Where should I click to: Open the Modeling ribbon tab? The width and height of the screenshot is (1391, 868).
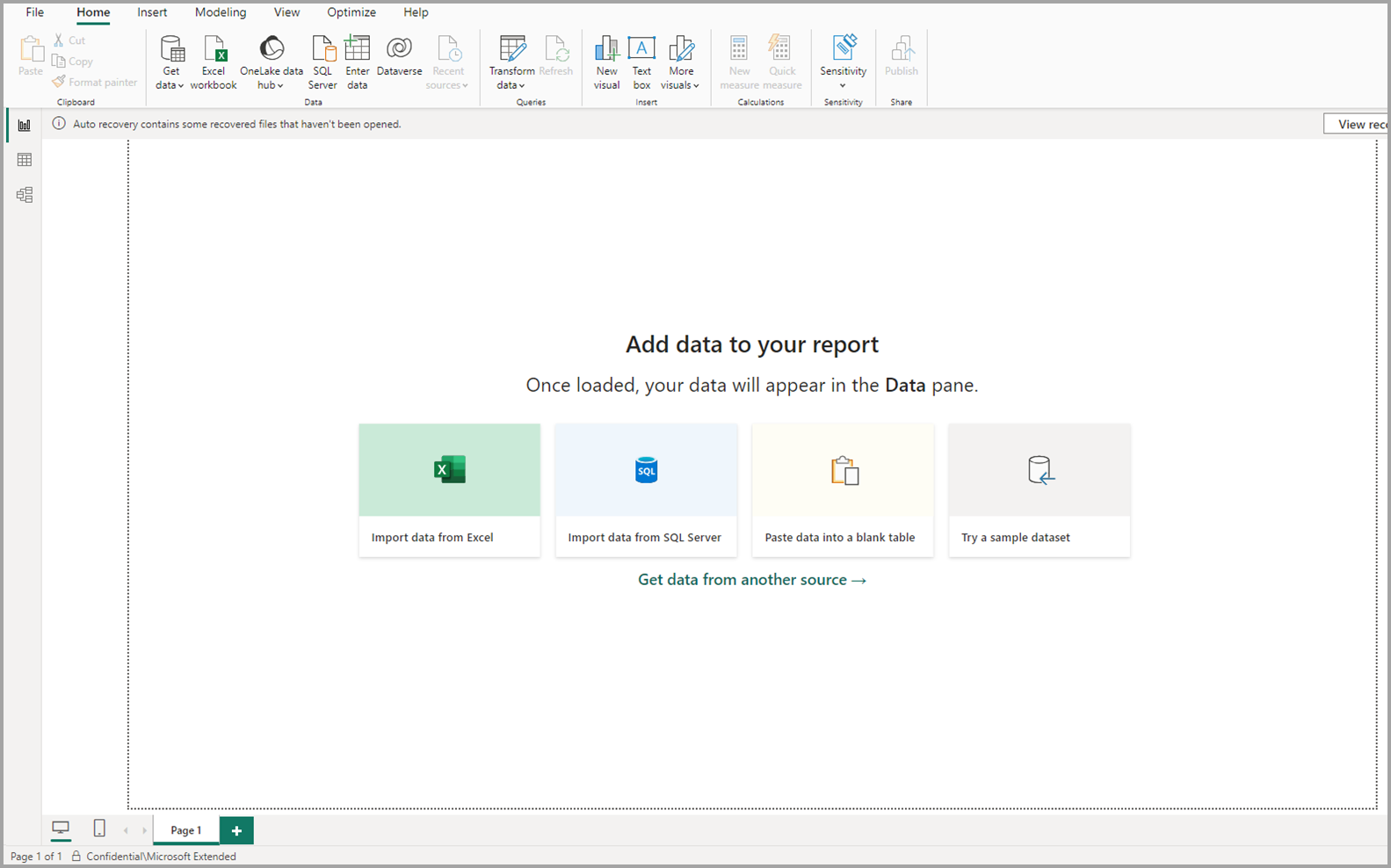click(x=221, y=12)
